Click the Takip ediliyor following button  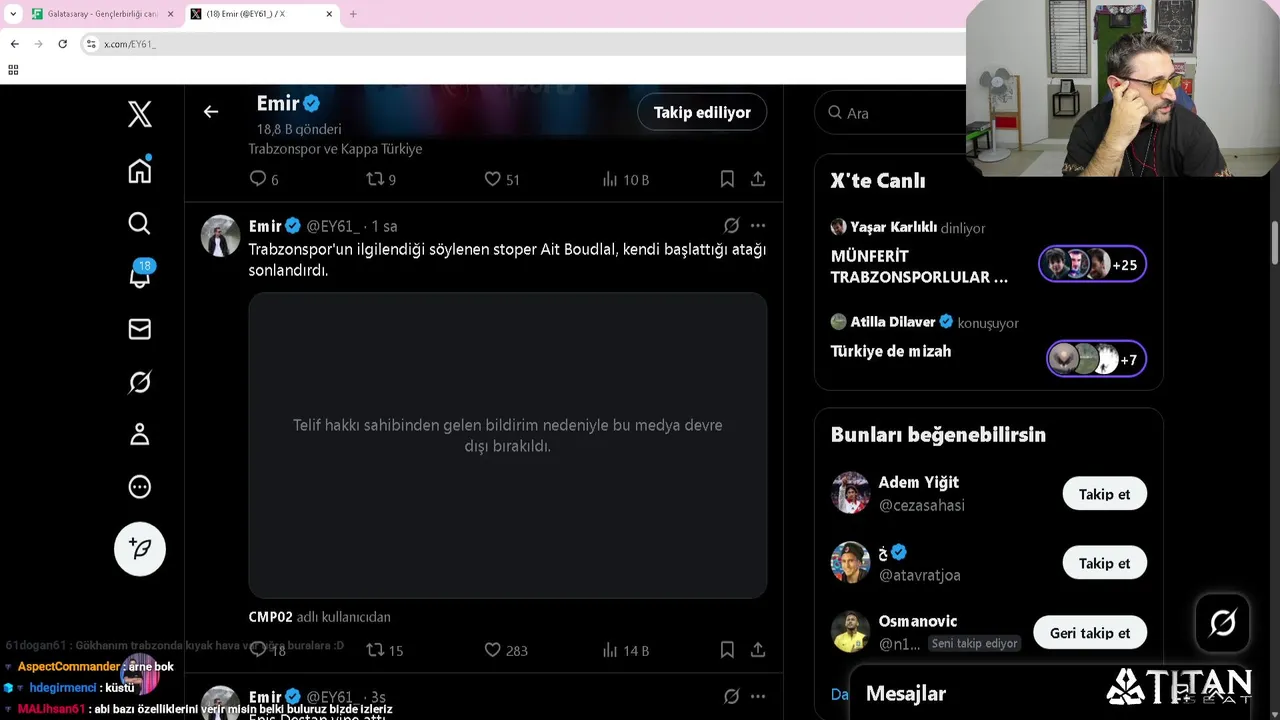[702, 112]
